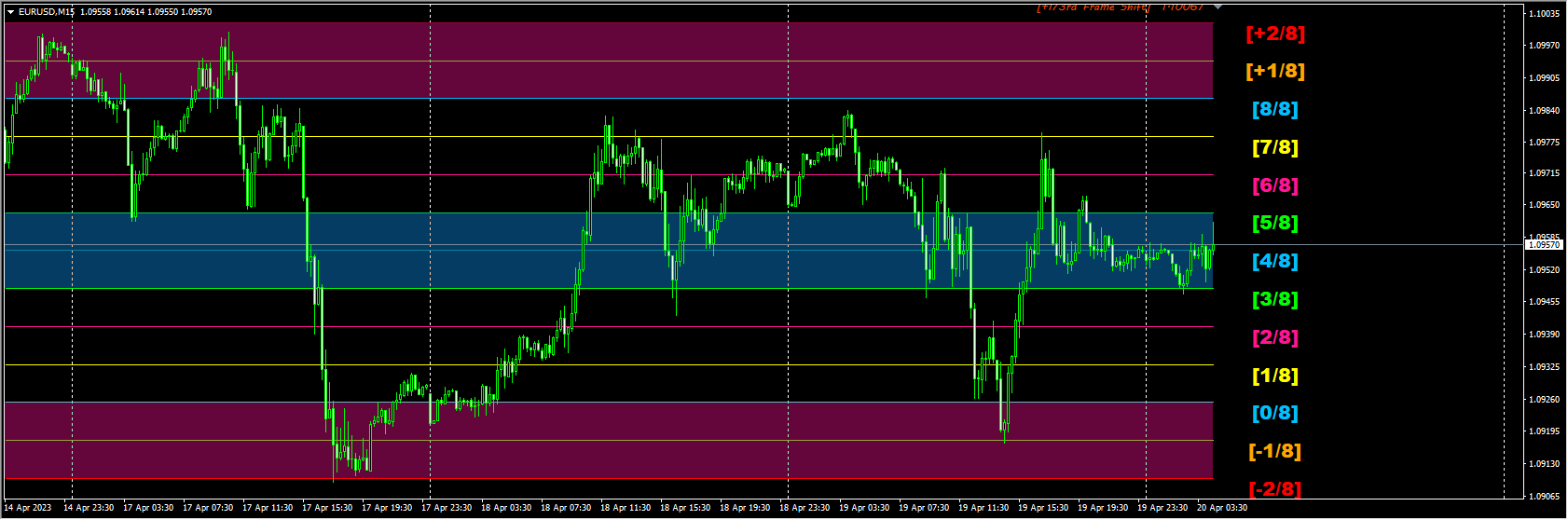Click 1.09260 on the price scale

pyautogui.click(x=1546, y=400)
